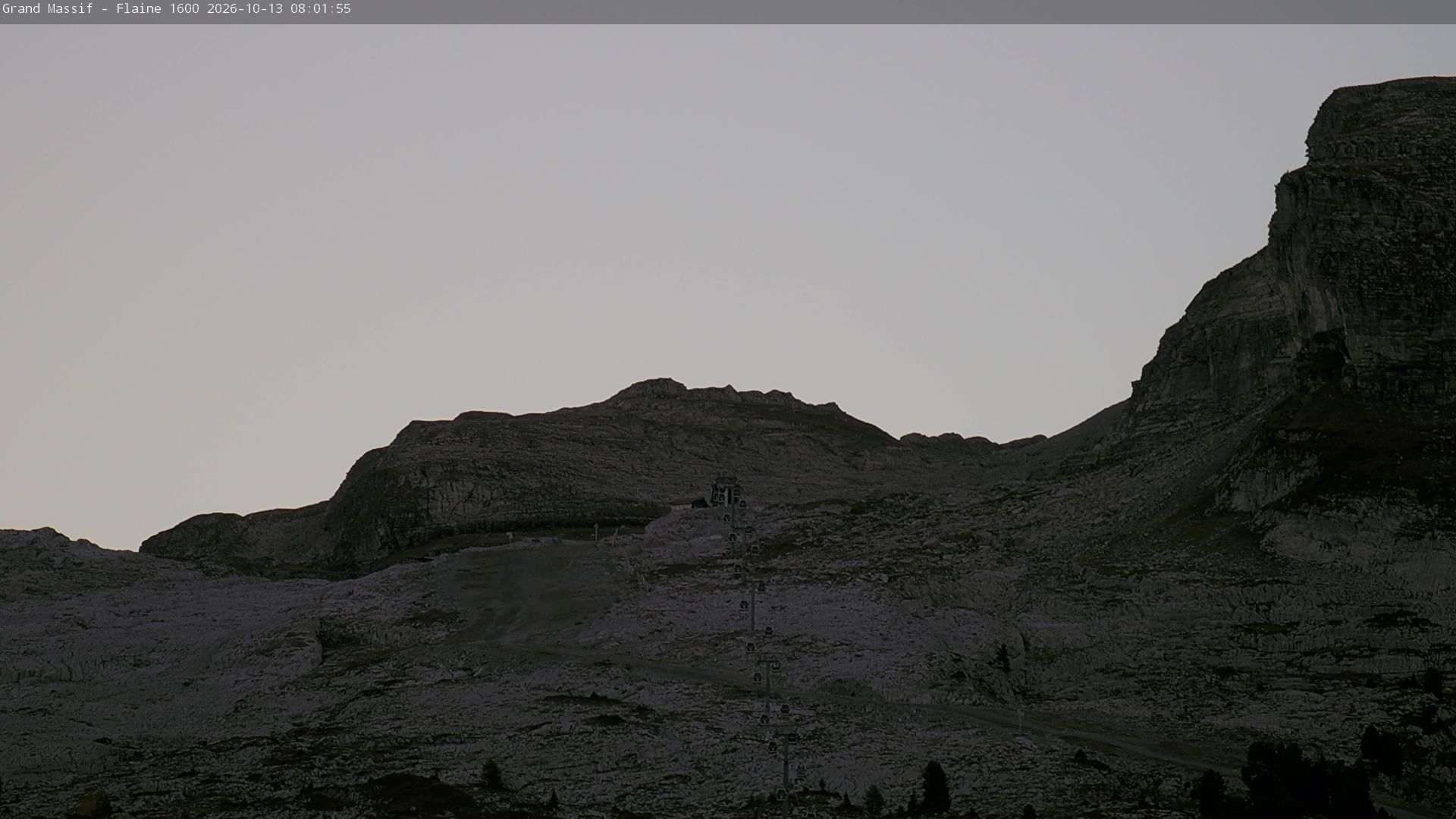The width and height of the screenshot is (1456, 819).
Task: Select the gondola top station building
Action: coord(725,491)
